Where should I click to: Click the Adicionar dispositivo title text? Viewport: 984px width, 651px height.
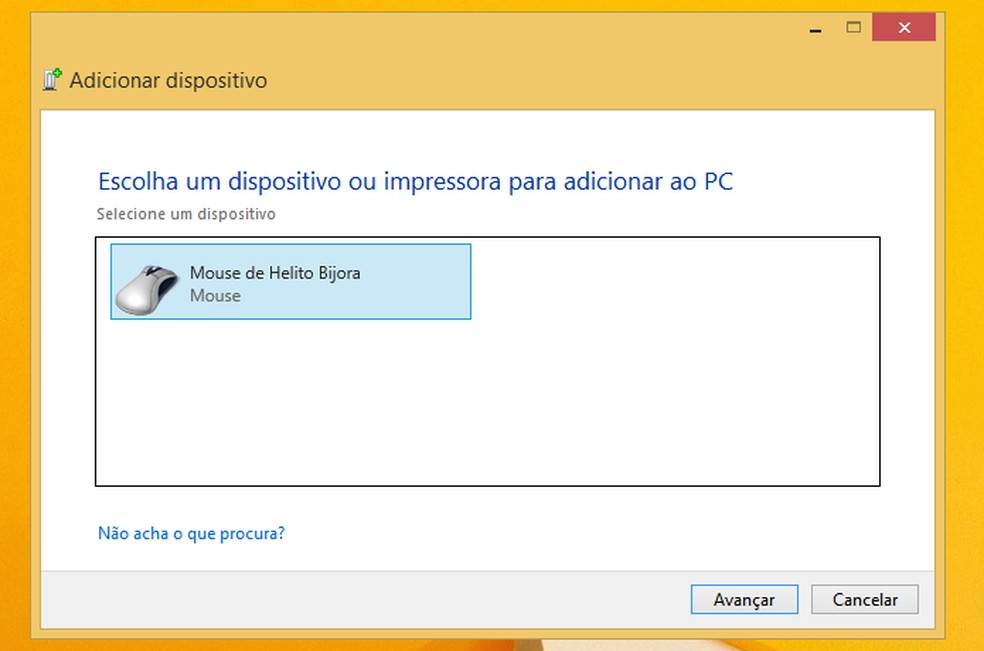168,81
